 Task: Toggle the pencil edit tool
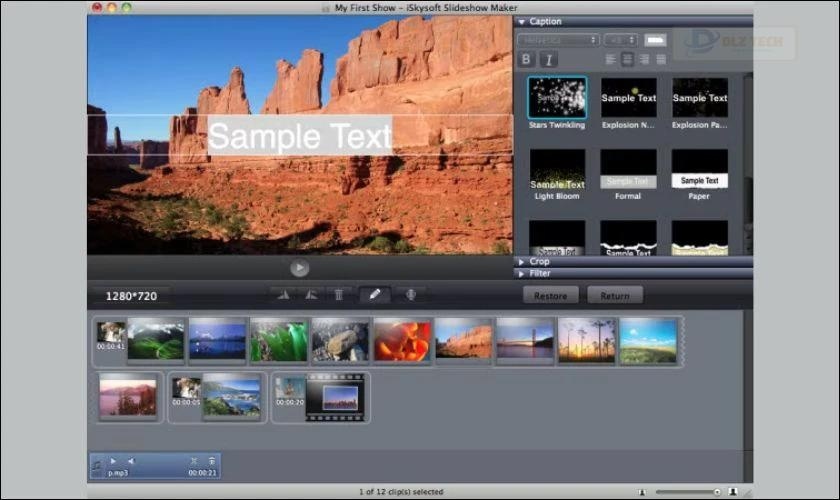(x=374, y=294)
